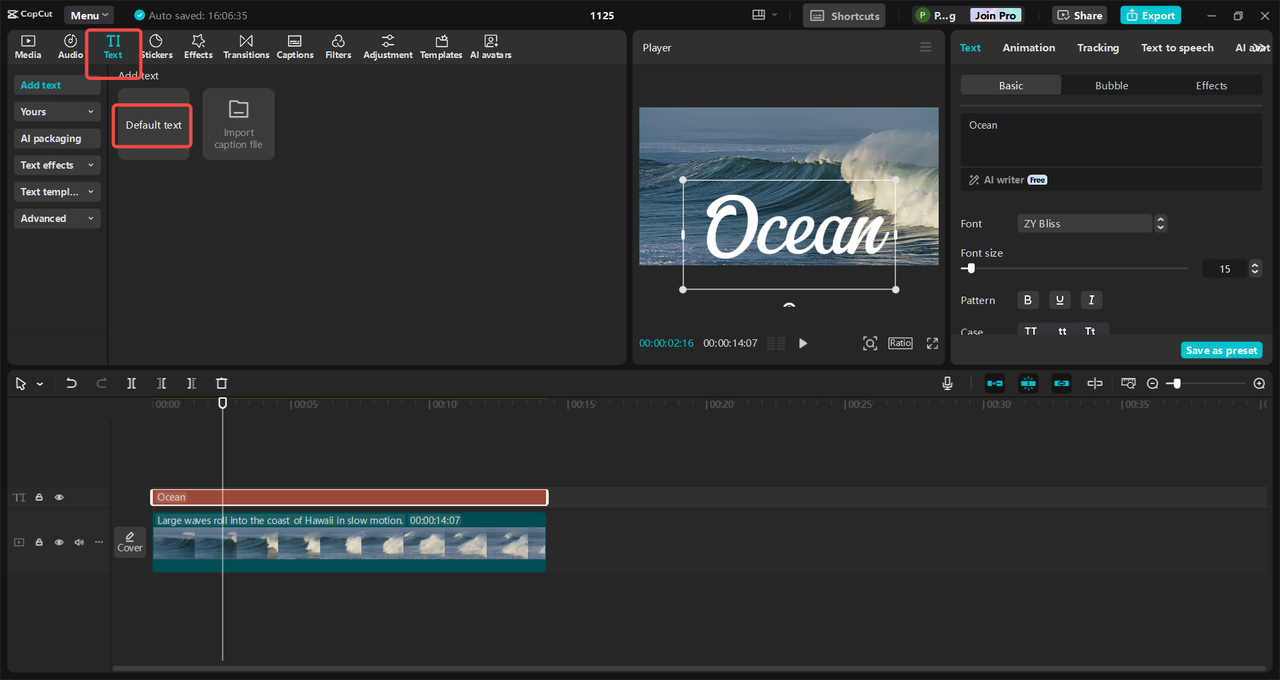Open the Menu dropdown

click(89, 16)
